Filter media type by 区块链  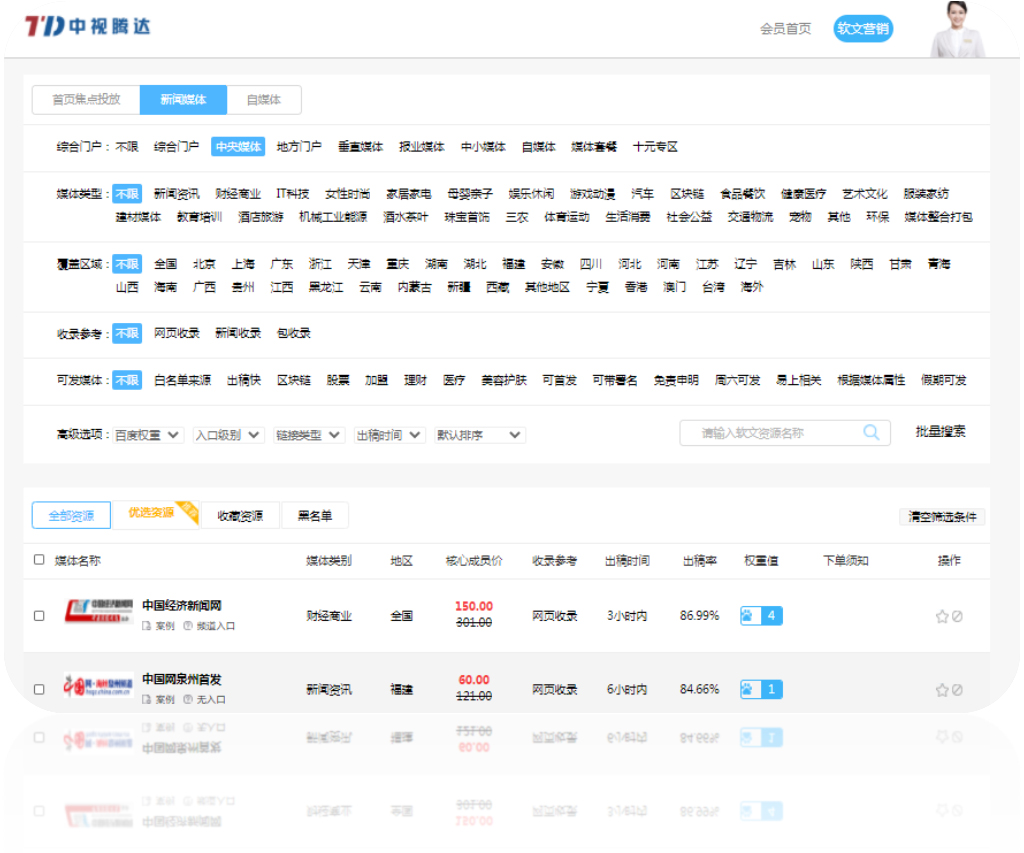tap(687, 193)
